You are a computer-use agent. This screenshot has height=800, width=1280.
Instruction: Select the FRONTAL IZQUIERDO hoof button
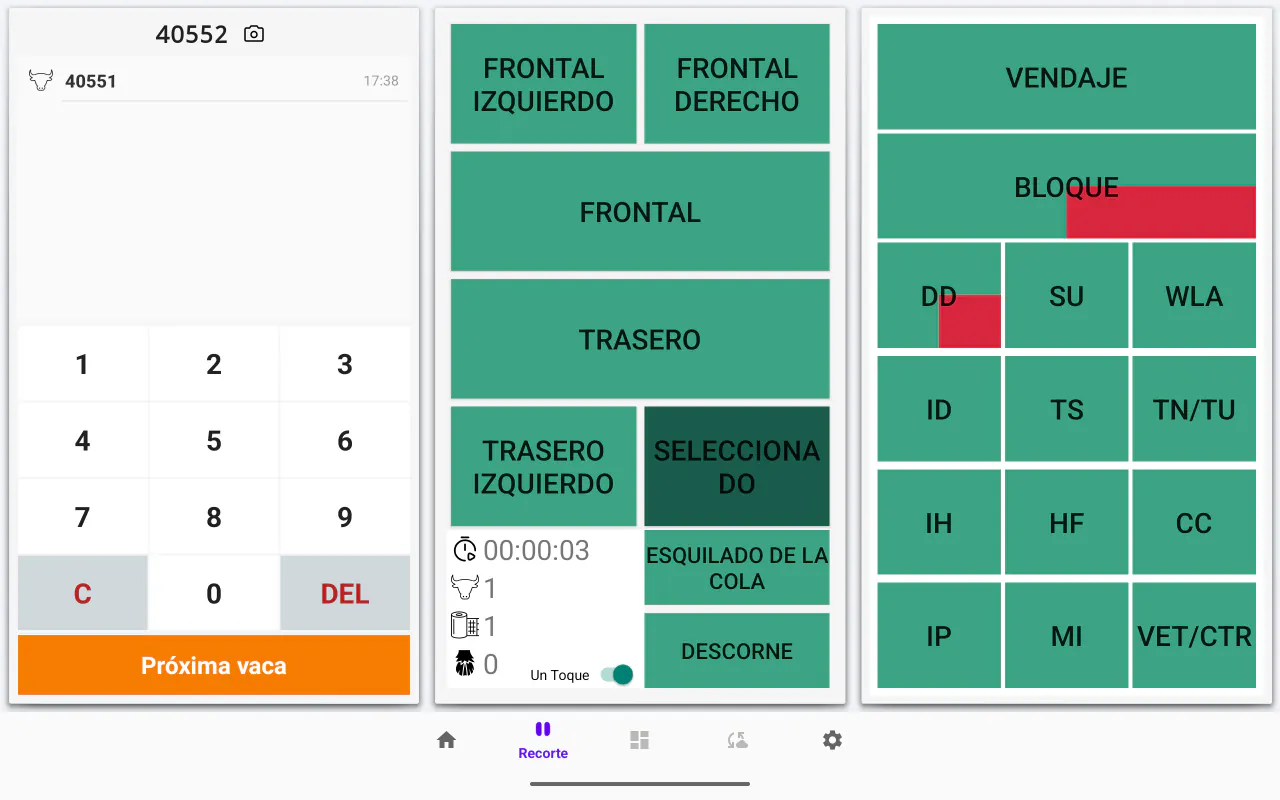[x=544, y=84]
